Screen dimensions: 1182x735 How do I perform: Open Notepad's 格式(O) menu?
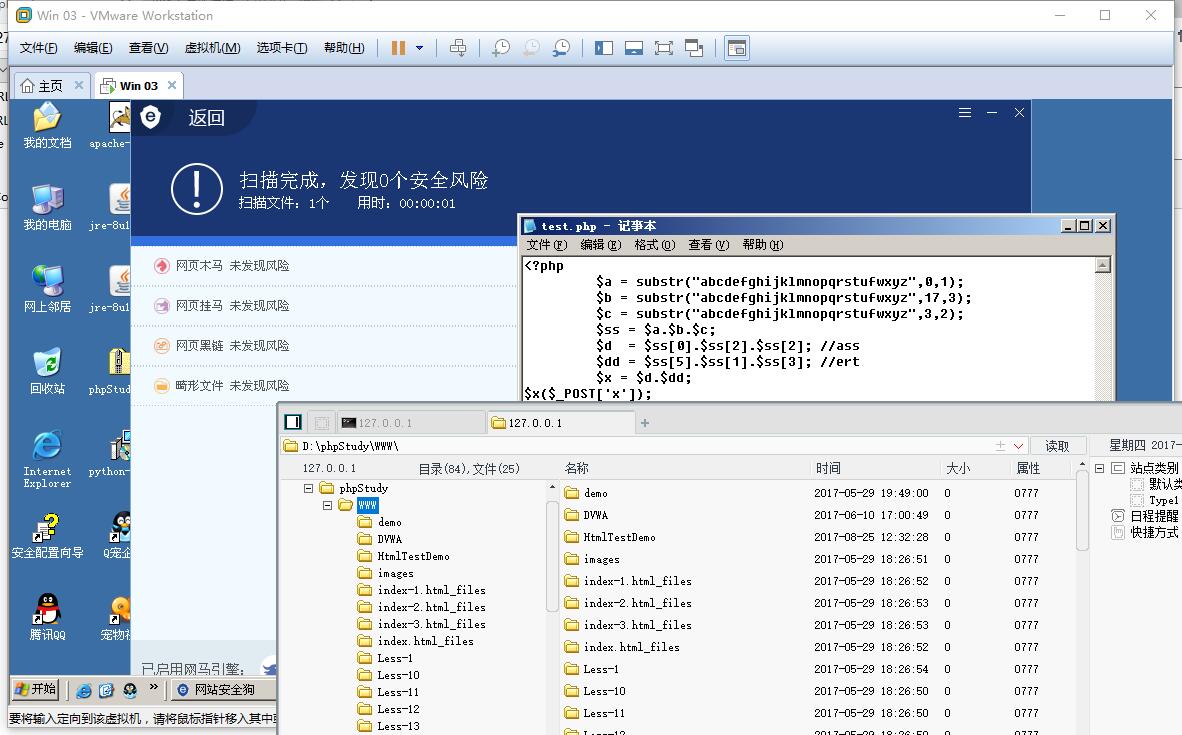click(655, 245)
